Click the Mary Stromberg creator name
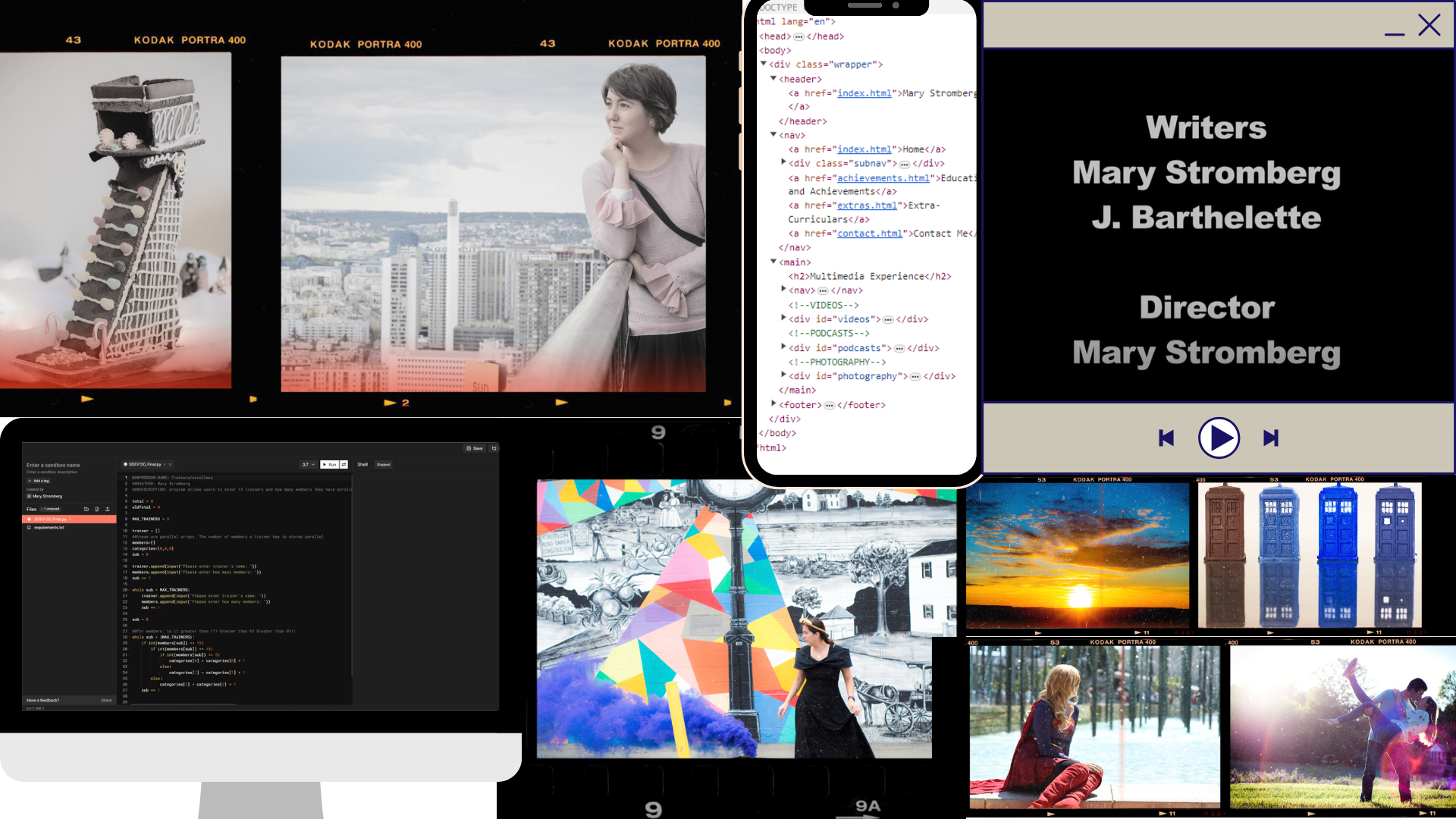 (47, 496)
